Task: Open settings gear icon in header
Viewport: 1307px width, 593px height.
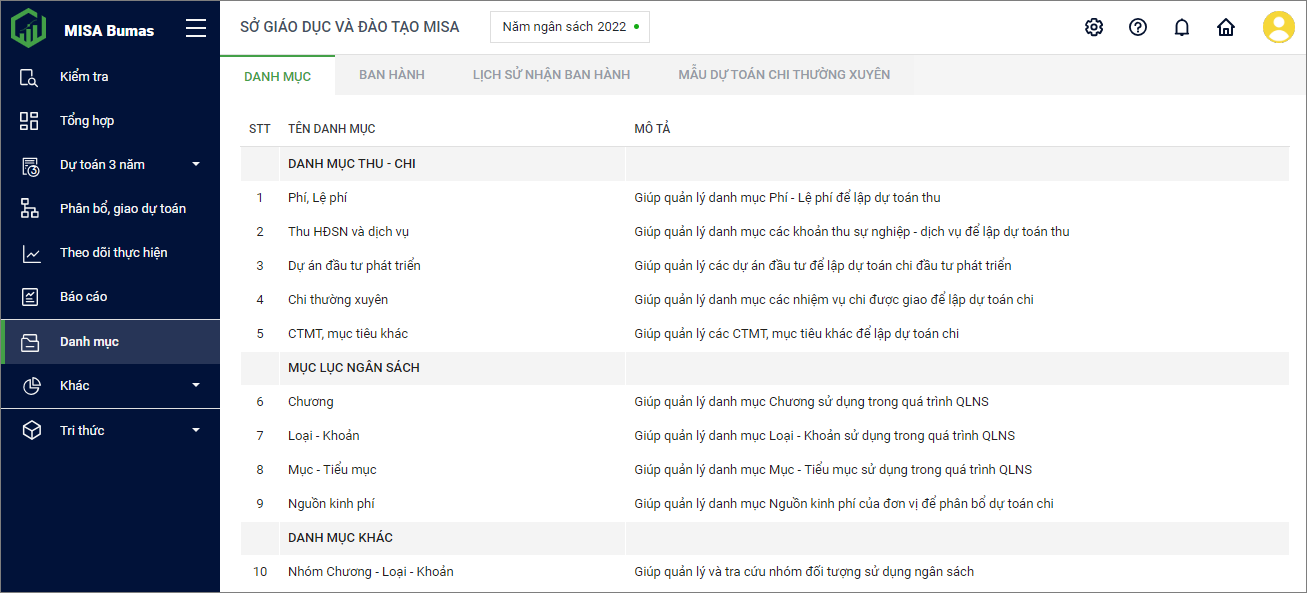Action: pyautogui.click(x=1094, y=27)
